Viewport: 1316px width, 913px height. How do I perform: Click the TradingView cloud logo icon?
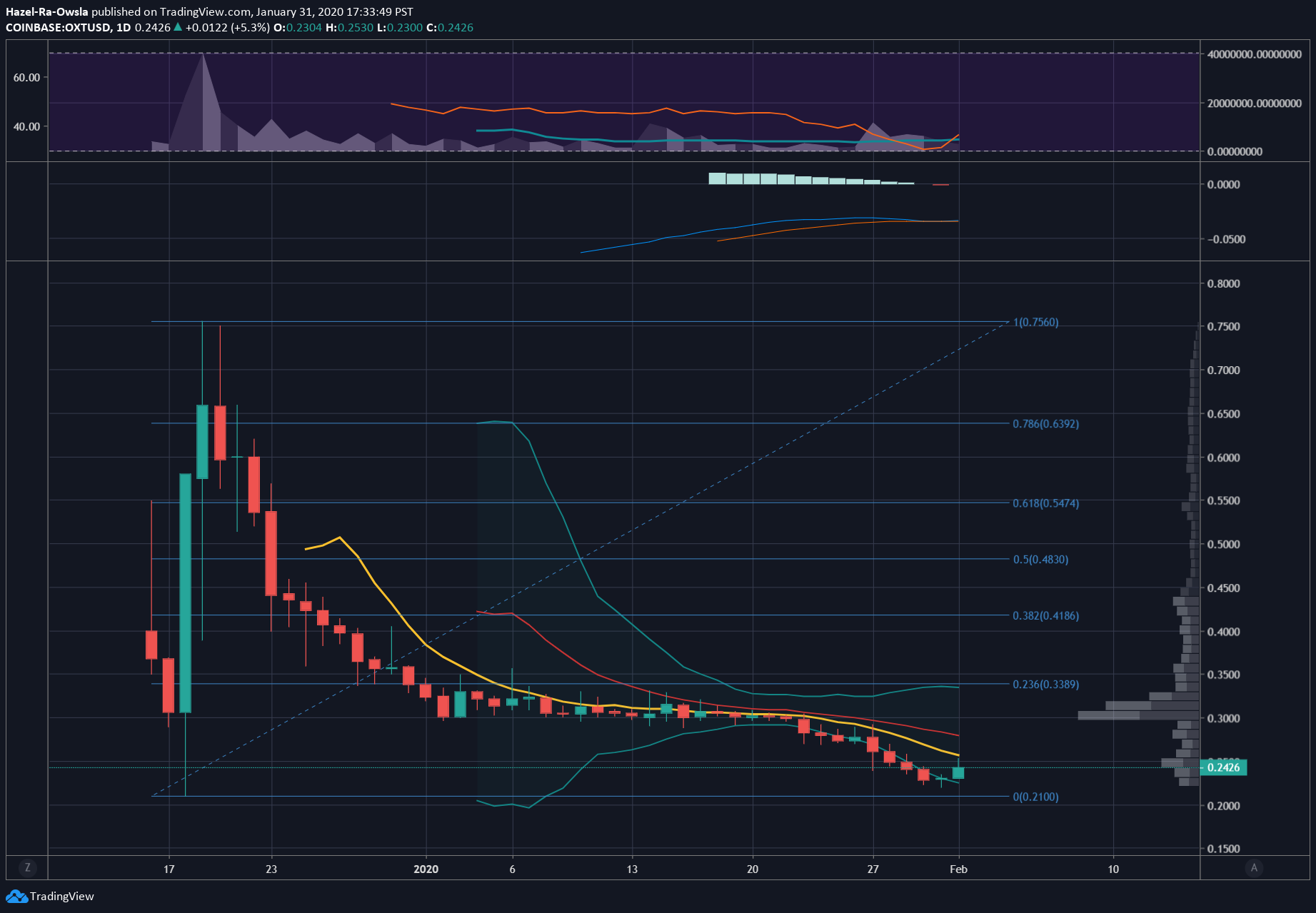pyautogui.click(x=16, y=897)
